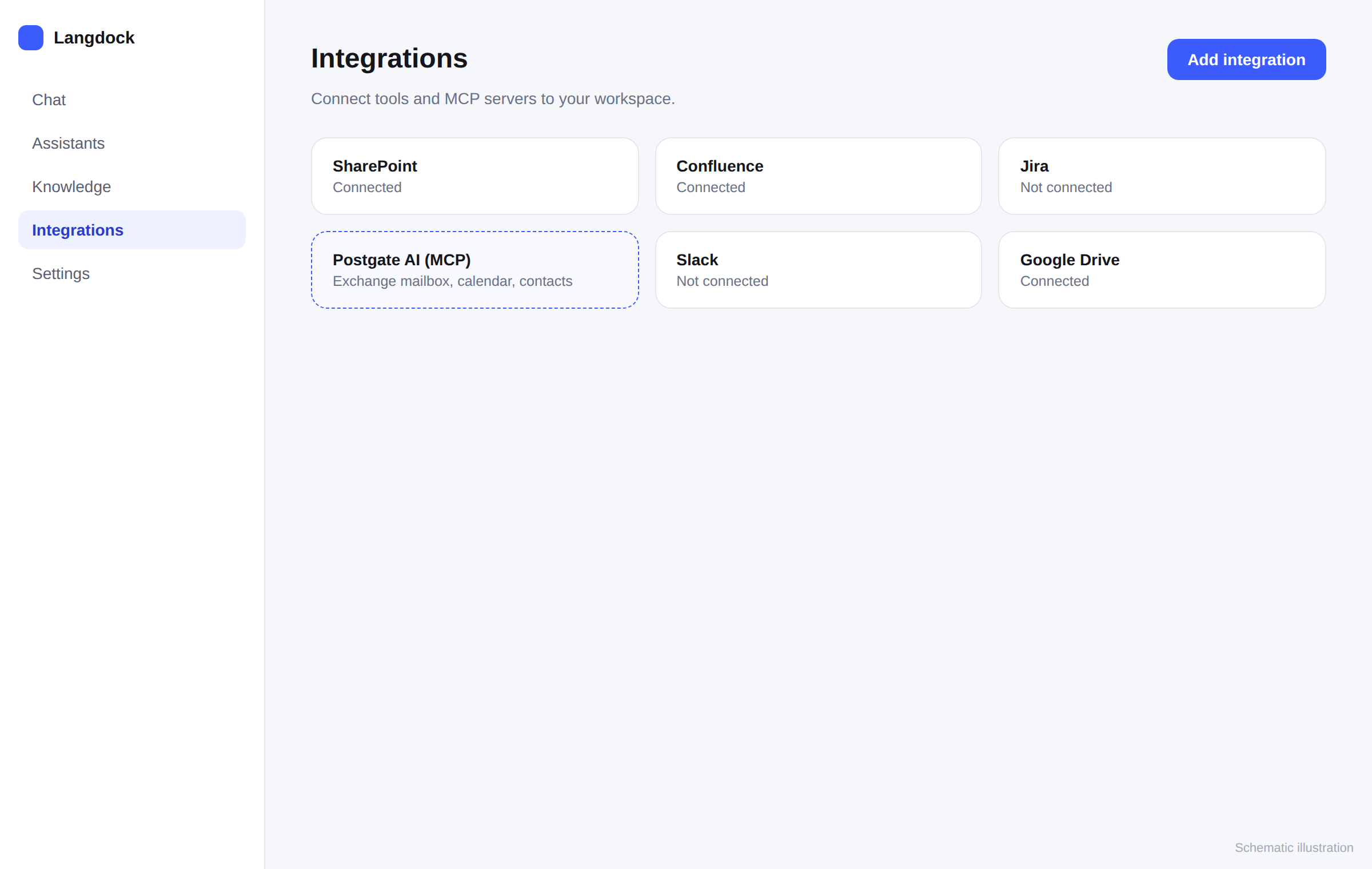Open the SharePoint integration card
Viewport: 1372px width, 869px height.
475,176
